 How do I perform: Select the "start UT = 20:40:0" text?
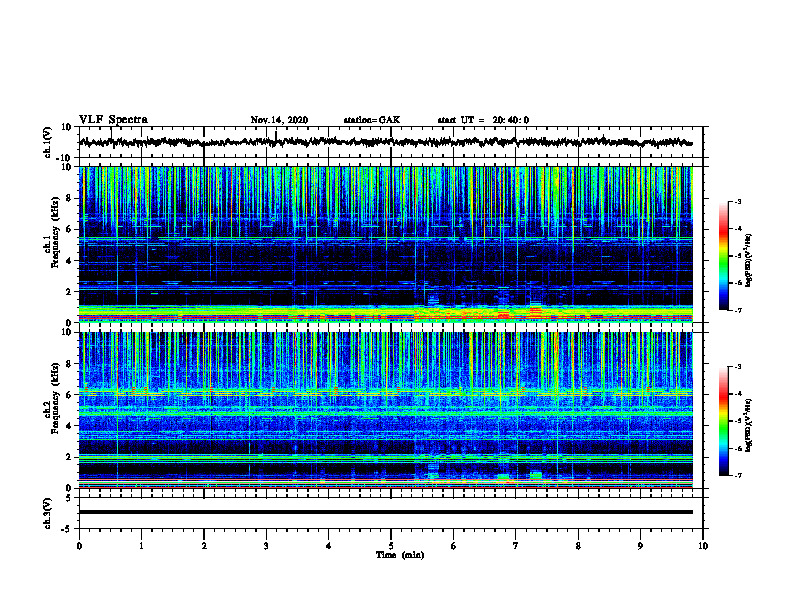tap(483, 120)
